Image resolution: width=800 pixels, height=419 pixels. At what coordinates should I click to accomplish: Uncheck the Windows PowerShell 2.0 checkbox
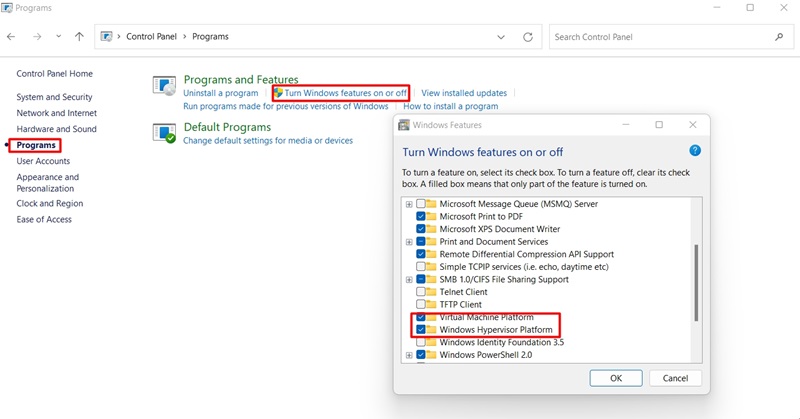click(x=421, y=355)
